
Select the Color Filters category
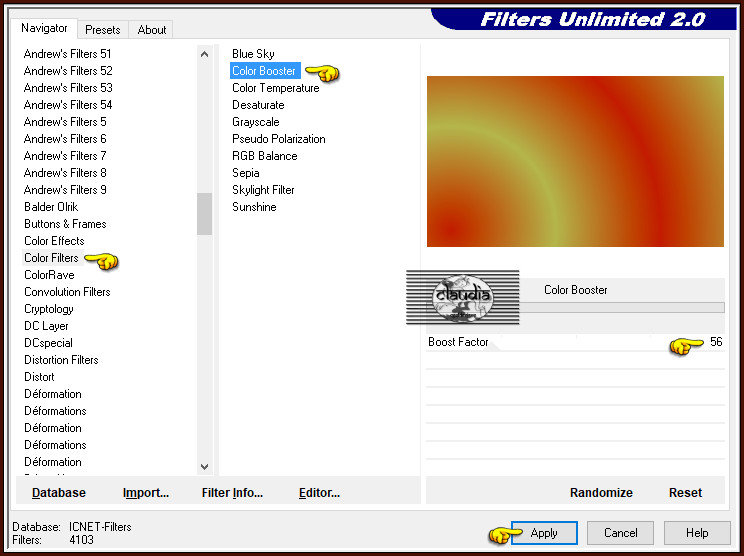point(51,258)
